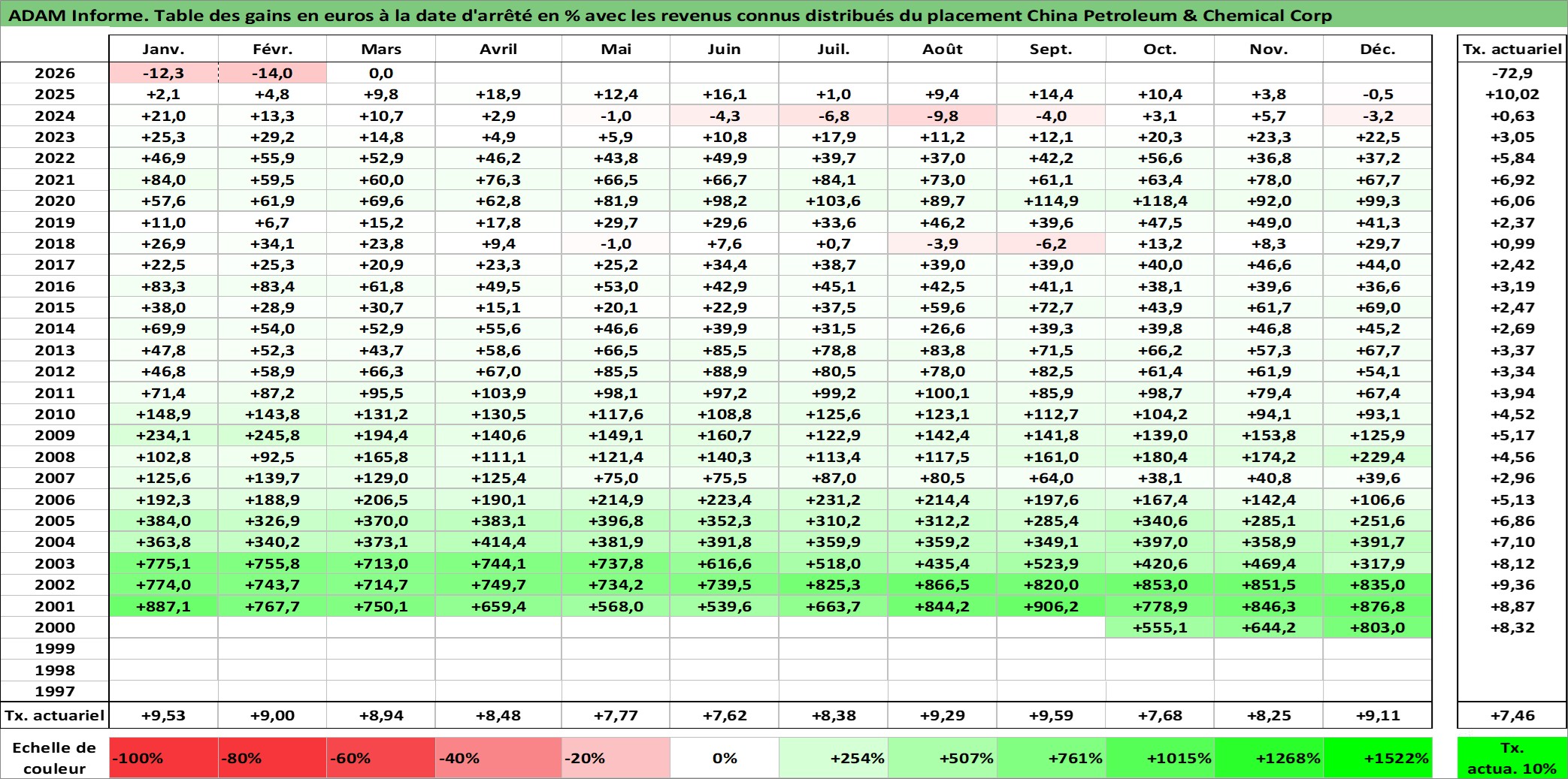Viewport: 1568px width, 779px height.
Task: Select the -6,8 cell for July 2024
Action: (834, 116)
